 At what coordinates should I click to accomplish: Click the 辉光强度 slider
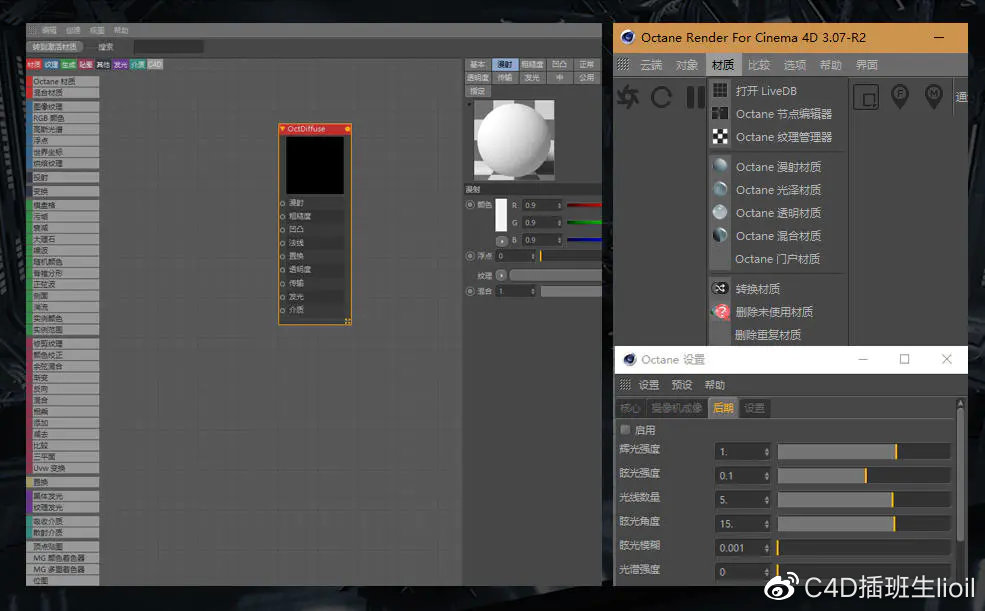863,449
